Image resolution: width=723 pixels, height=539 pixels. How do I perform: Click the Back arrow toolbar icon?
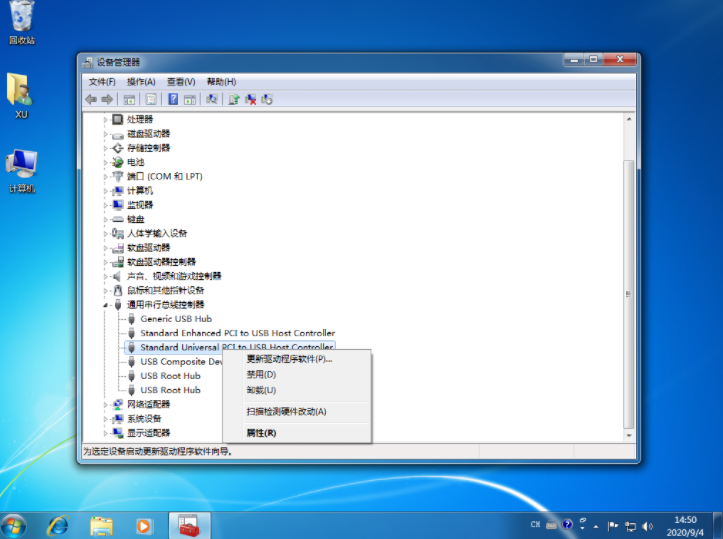click(91, 99)
